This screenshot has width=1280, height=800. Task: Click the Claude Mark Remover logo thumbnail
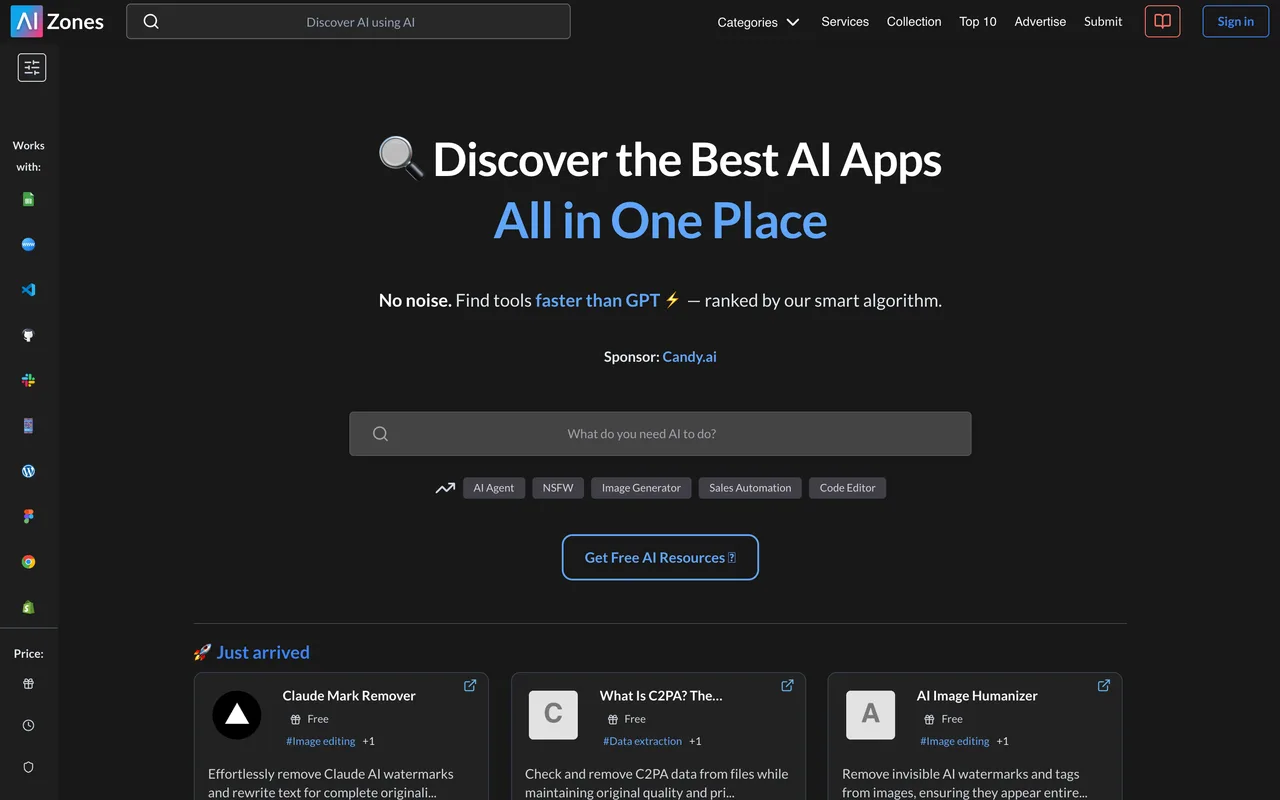coord(237,715)
